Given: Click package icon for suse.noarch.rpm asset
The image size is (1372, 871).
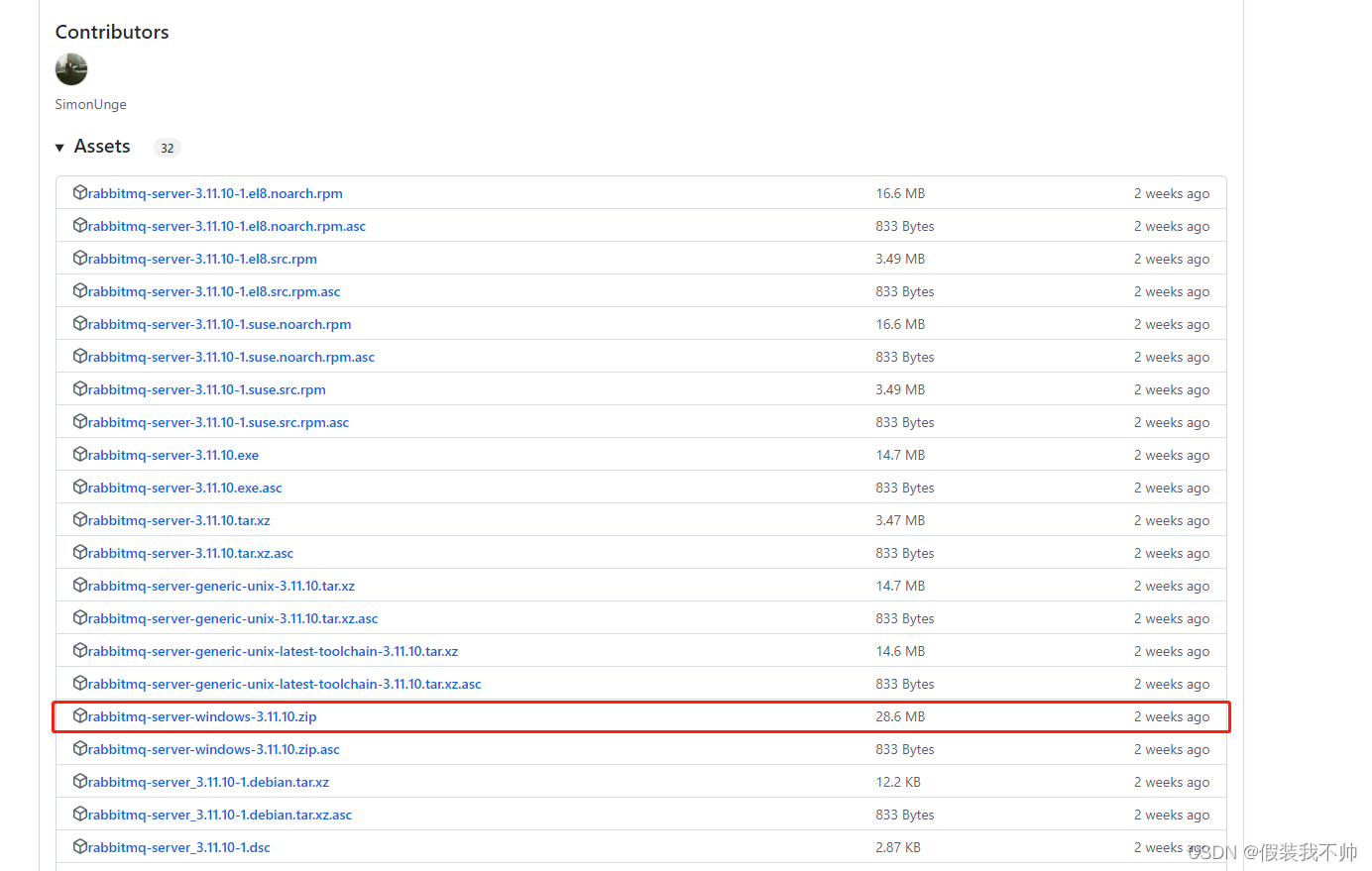Looking at the screenshot, I should [80, 323].
